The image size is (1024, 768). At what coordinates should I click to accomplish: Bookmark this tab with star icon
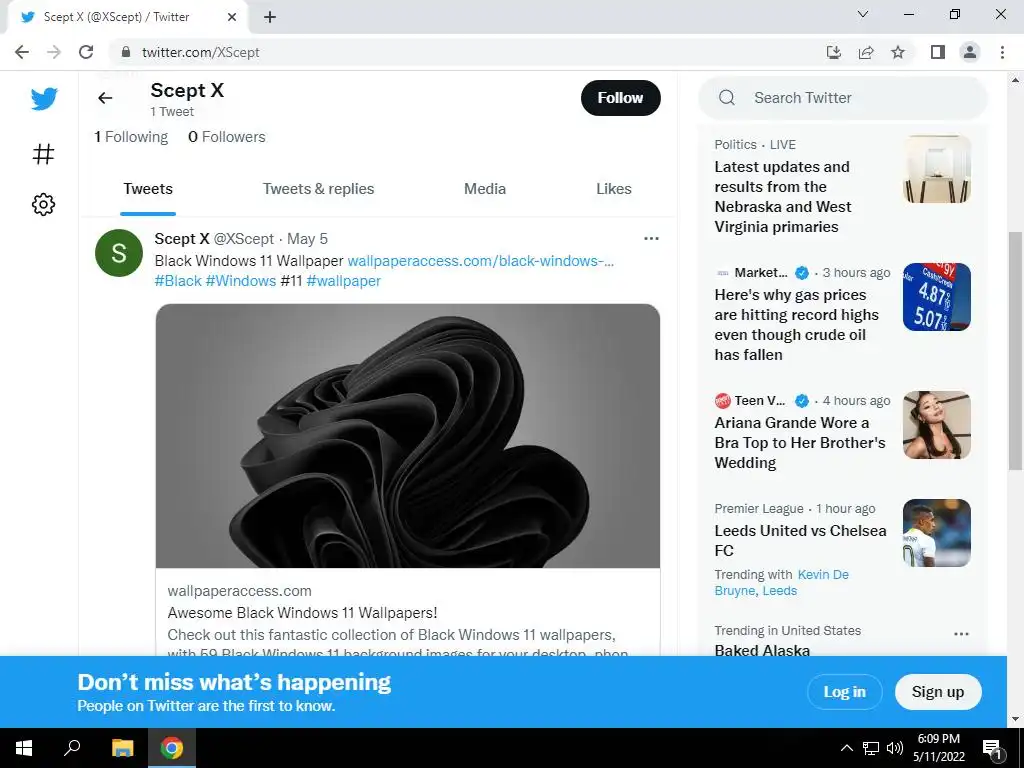(898, 52)
